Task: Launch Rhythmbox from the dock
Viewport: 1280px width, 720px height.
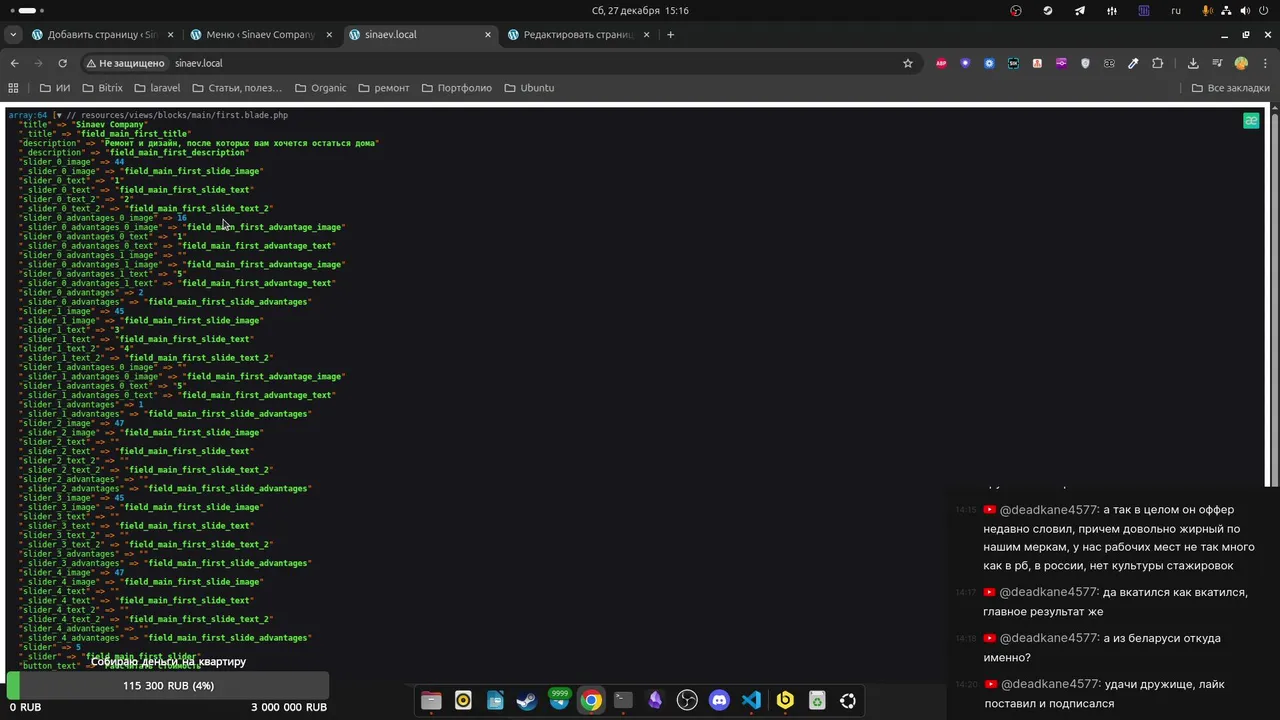Action: point(463,700)
